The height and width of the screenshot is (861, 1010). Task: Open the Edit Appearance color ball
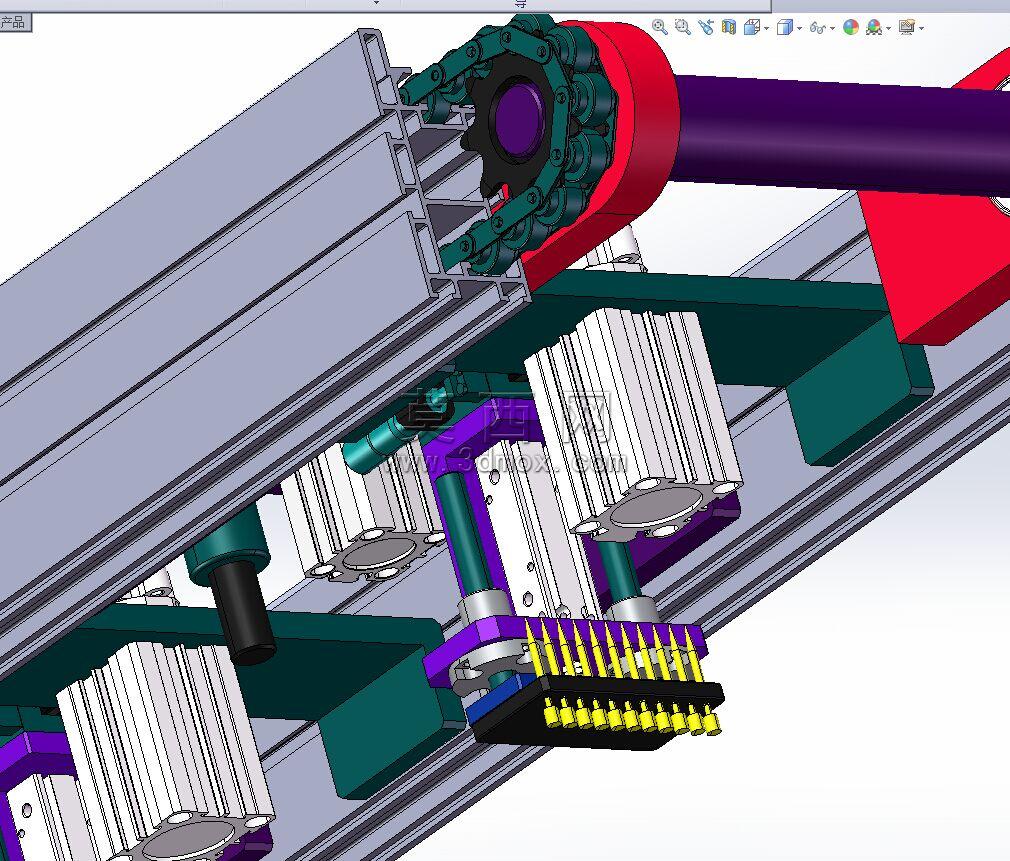coord(851,27)
